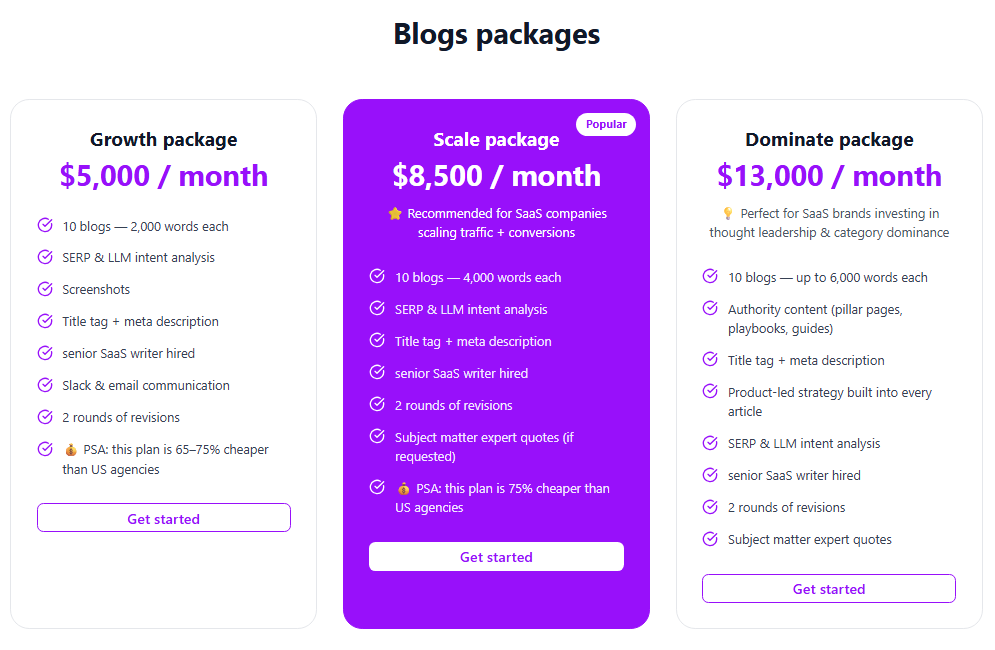Image resolution: width=995 pixels, height=650 pixels.
Task: Click checkmark next to Screenshots feature
Action: pyautogui.click(x=45, y=289)
